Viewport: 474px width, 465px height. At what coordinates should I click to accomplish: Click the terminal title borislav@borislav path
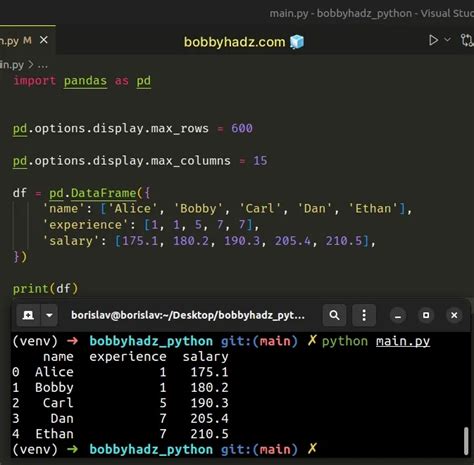188,315
